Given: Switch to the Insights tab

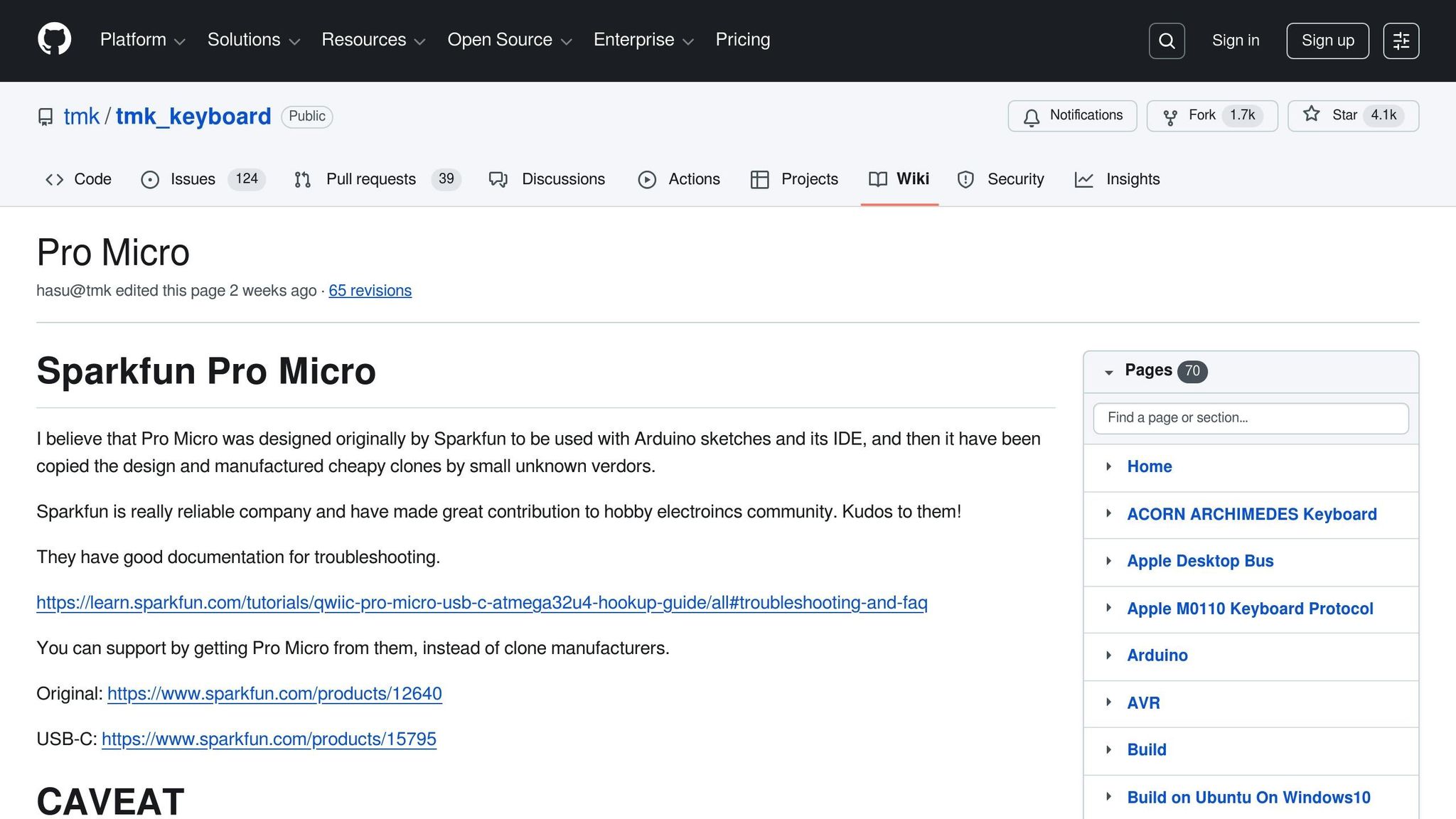Looking at the screenshot, I should [1118, 180].
